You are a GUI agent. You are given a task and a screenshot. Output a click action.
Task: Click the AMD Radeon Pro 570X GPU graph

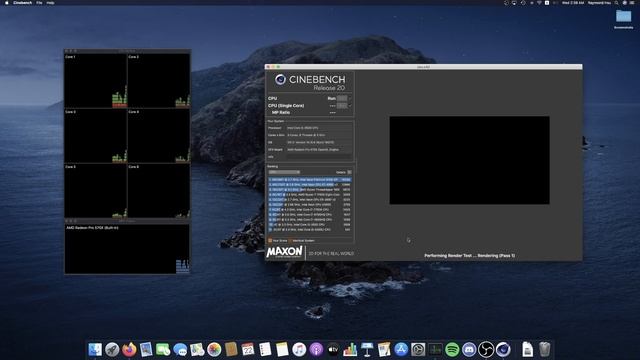tap(127, 249)
